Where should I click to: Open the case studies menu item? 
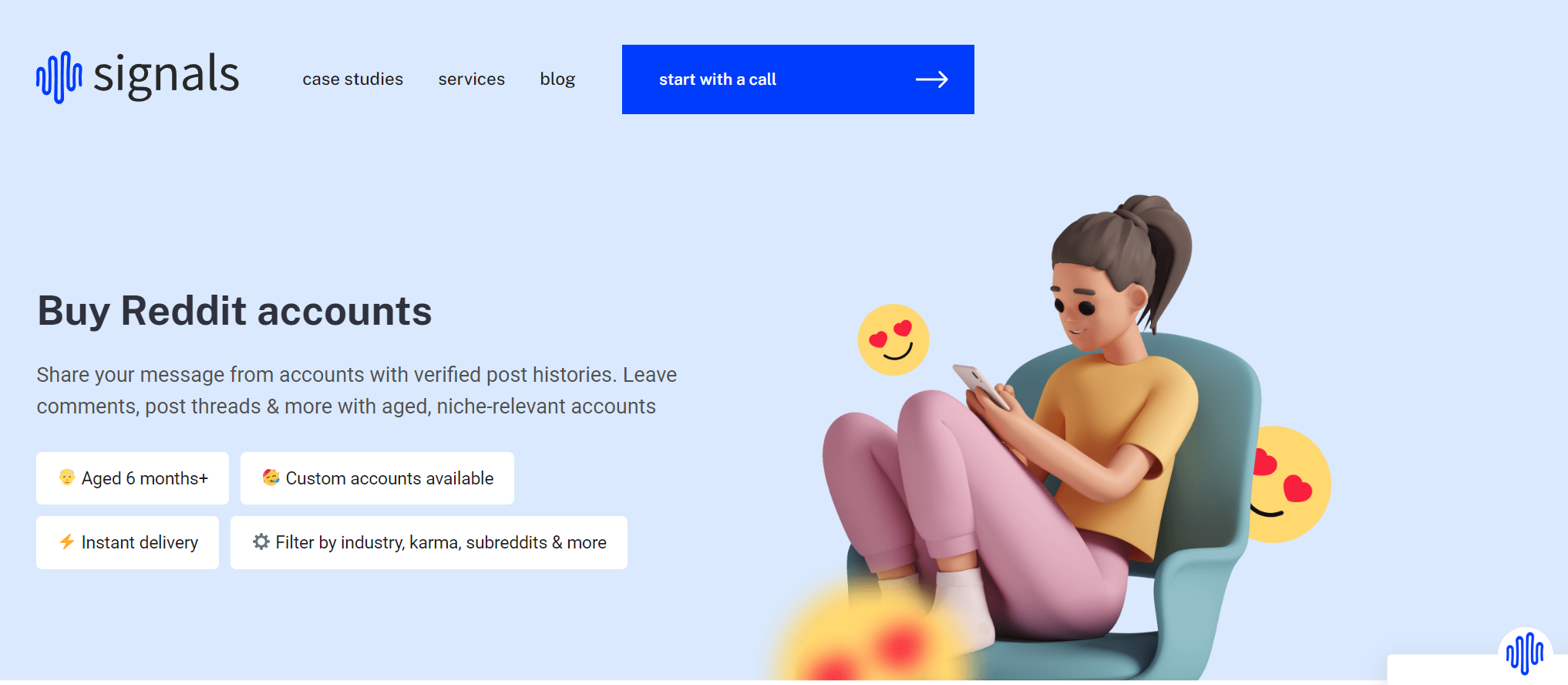click(x=352, y=79)
